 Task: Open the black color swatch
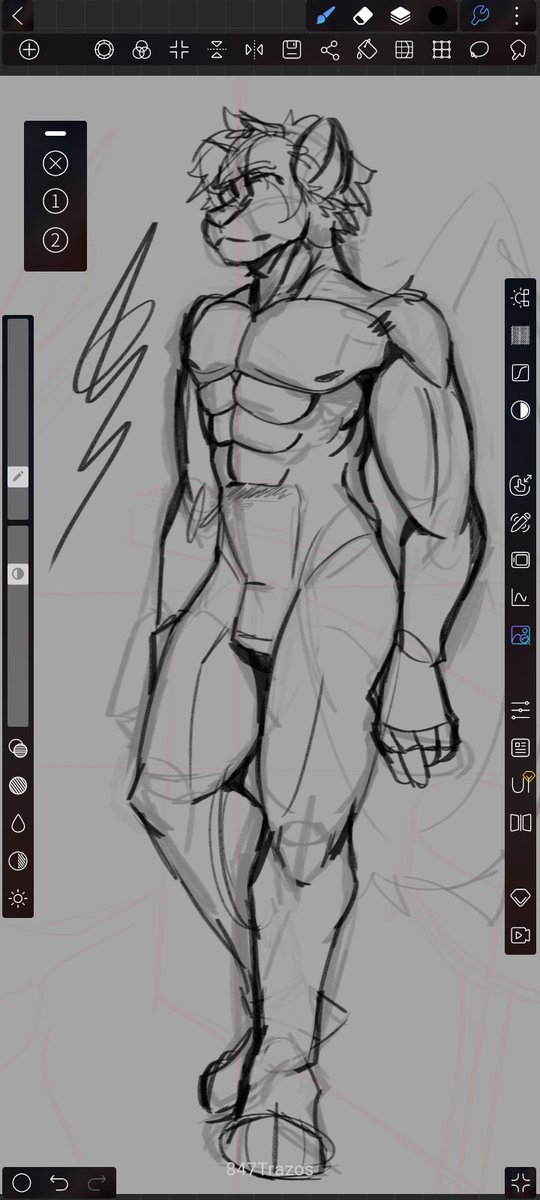[438, 16]
